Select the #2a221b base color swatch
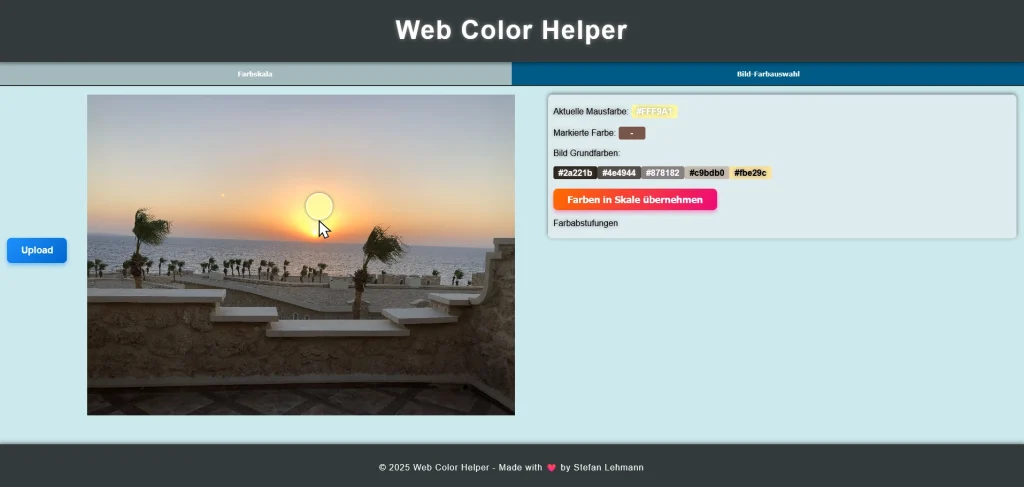1024x487 pixels. (x=575, y=173)
